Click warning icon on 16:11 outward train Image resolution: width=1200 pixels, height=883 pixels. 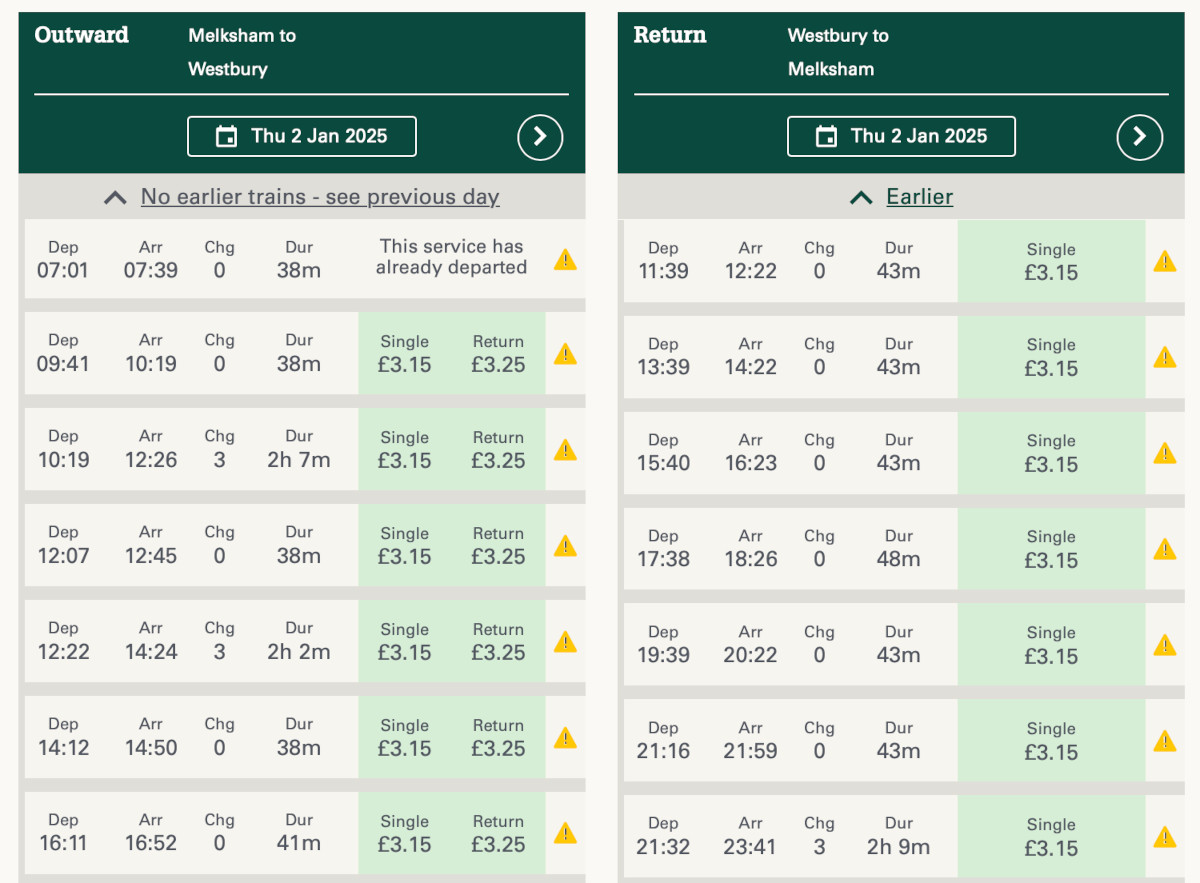pos(565,834)
